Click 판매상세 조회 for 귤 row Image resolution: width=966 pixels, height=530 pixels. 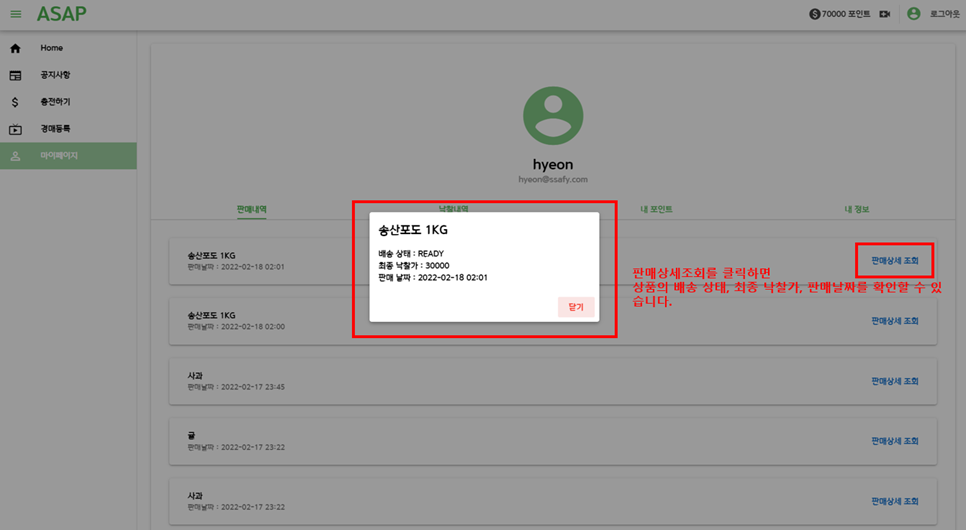[x=895, y=441]
